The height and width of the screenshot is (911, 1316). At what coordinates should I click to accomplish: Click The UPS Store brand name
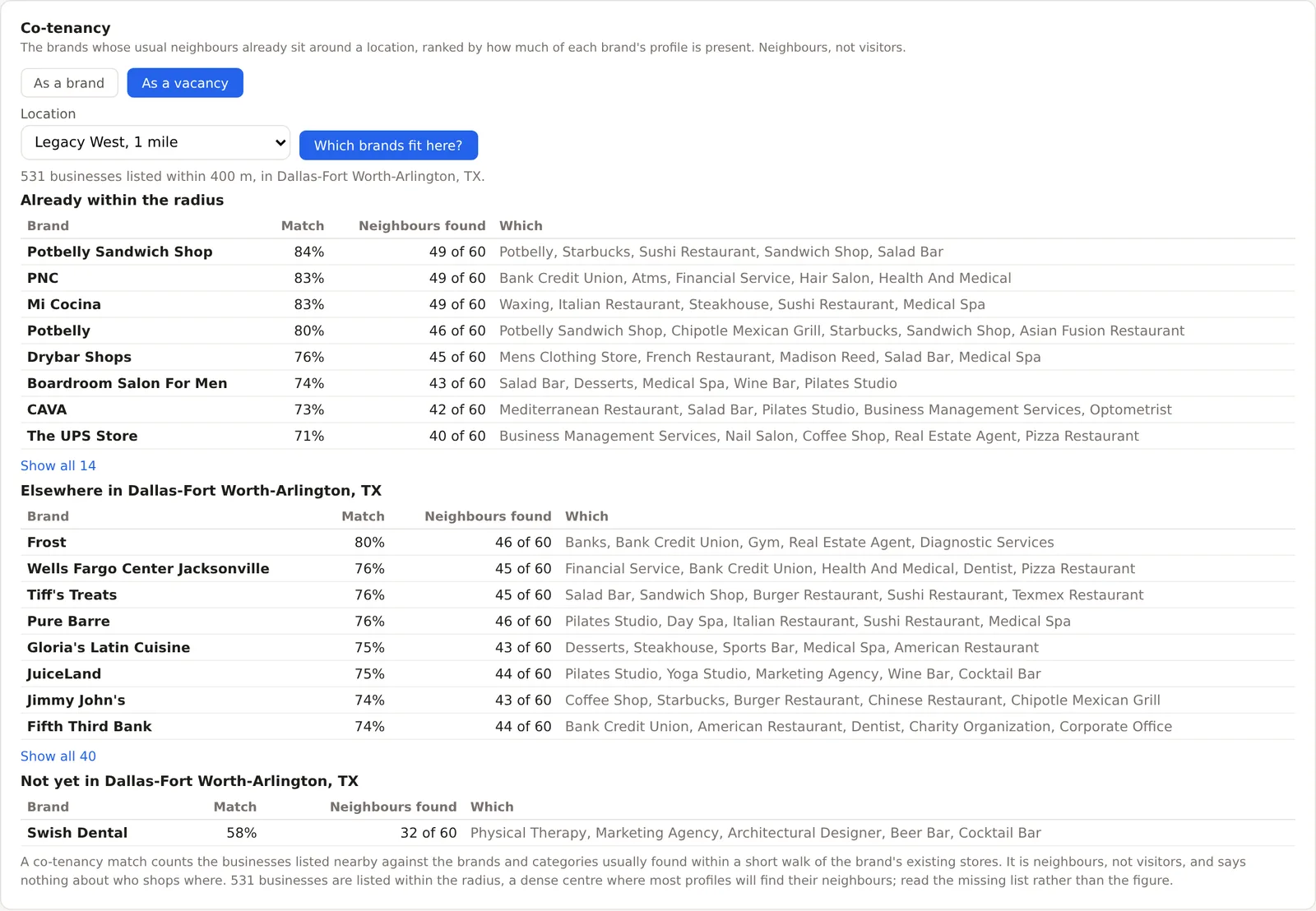tap(82, 436)
